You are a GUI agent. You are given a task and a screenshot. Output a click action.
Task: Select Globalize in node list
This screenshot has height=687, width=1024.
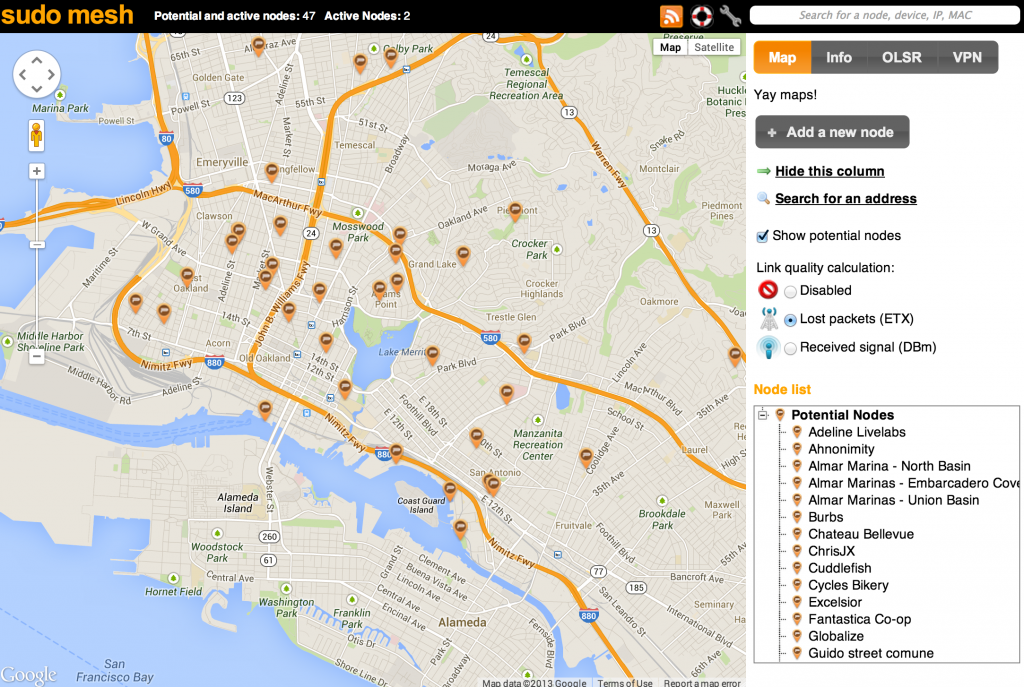point(836,636)
